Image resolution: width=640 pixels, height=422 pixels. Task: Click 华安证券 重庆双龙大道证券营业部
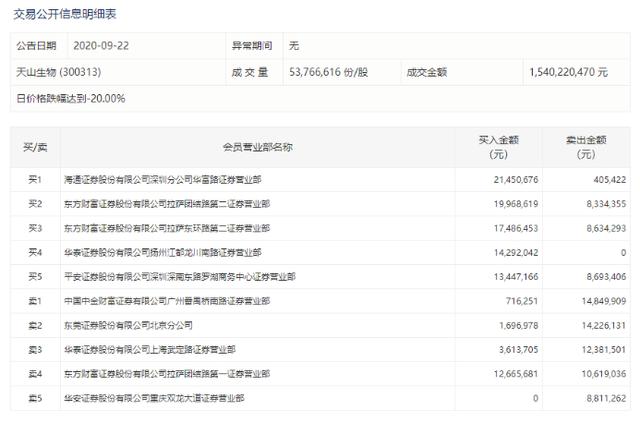[x=154, y=398]
